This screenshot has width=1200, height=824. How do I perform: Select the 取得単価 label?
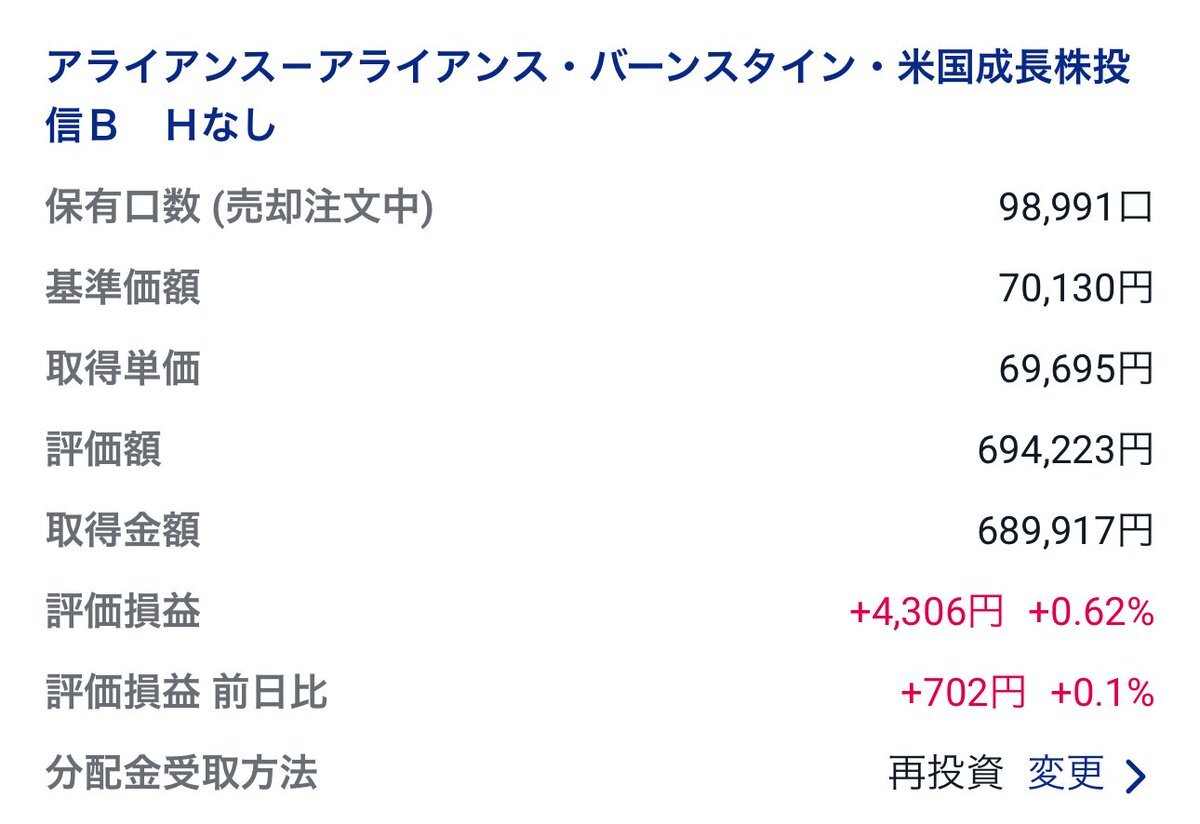click(123, 369)
